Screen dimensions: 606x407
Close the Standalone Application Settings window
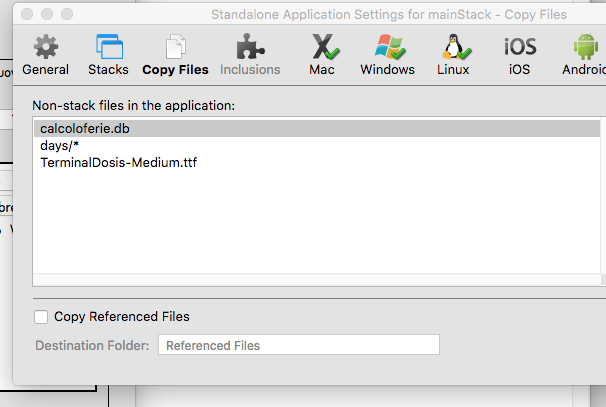tap(27, 15)
